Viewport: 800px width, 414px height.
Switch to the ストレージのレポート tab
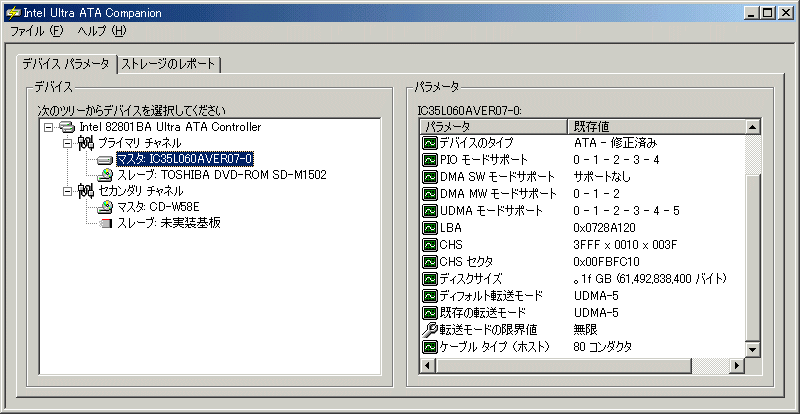168,64
